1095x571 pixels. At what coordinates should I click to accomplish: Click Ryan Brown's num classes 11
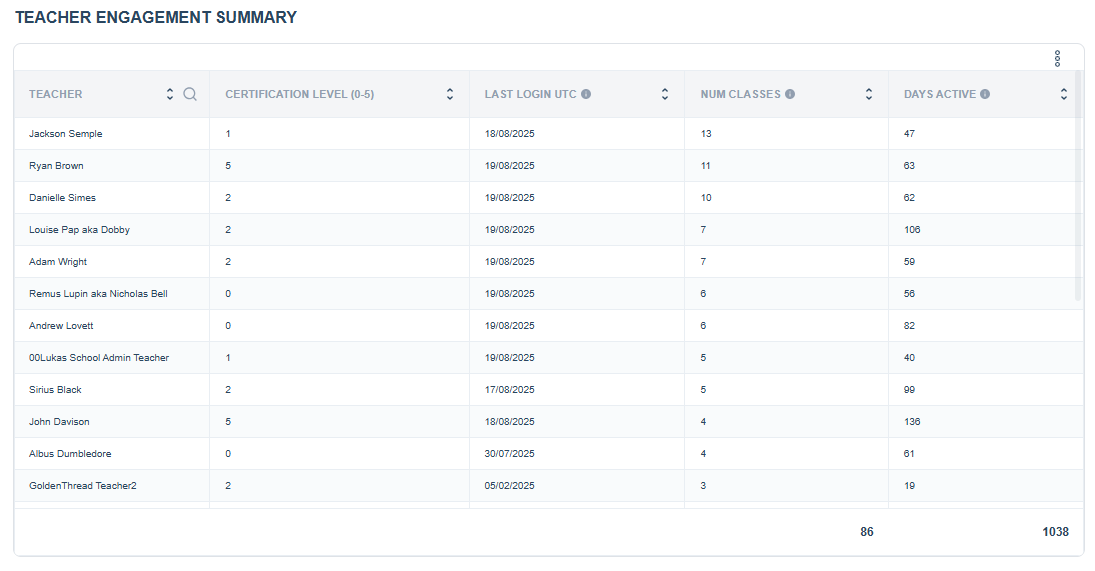point(705,166)
